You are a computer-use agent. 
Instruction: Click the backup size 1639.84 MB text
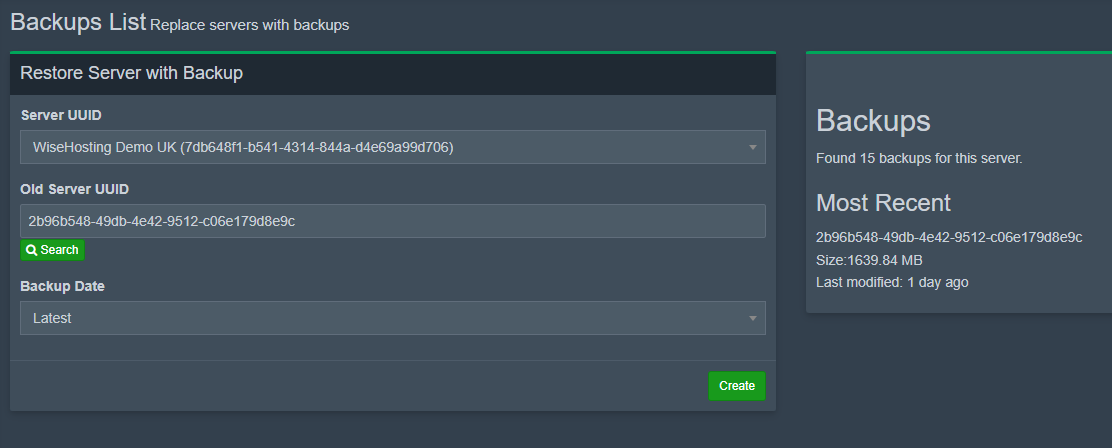coord(869,260)
